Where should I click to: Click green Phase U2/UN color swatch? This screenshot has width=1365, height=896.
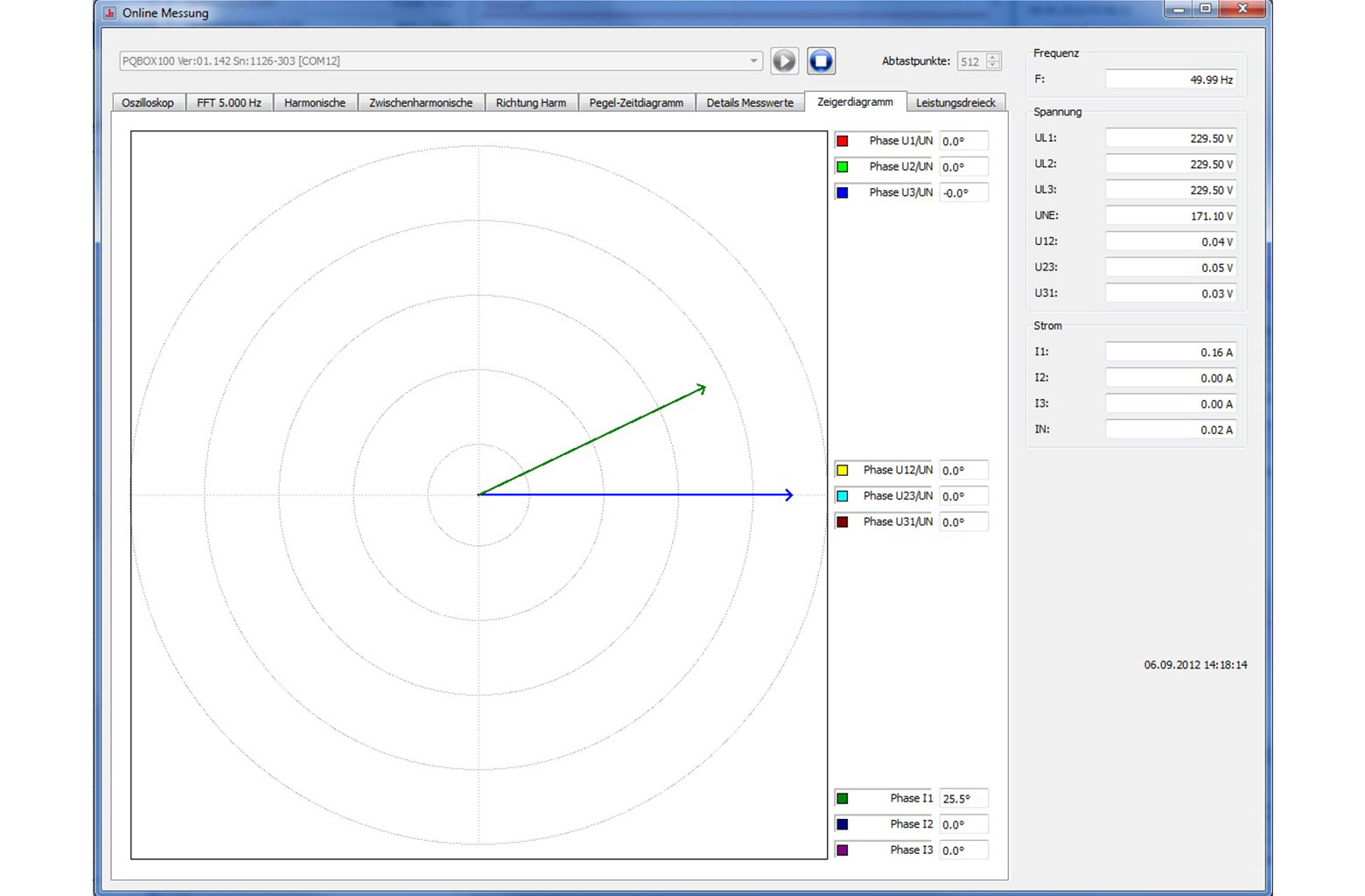pyautogui.click(x=843, y=166)
